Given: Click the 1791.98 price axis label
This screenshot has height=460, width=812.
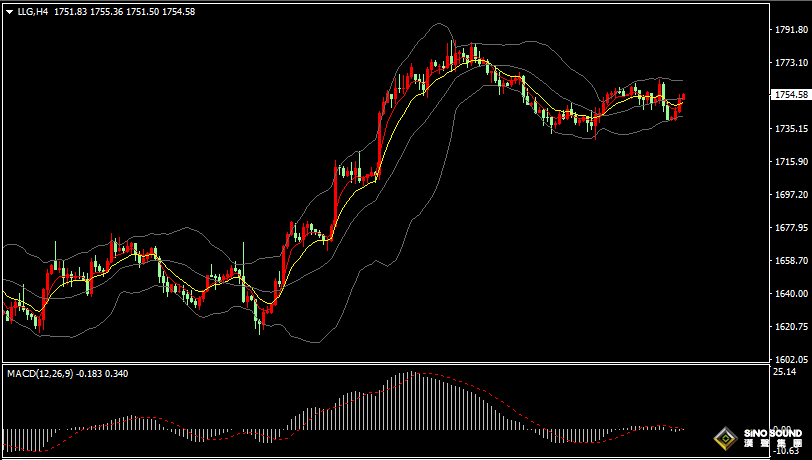Looking at the screenshot, I should pos(790,30).
